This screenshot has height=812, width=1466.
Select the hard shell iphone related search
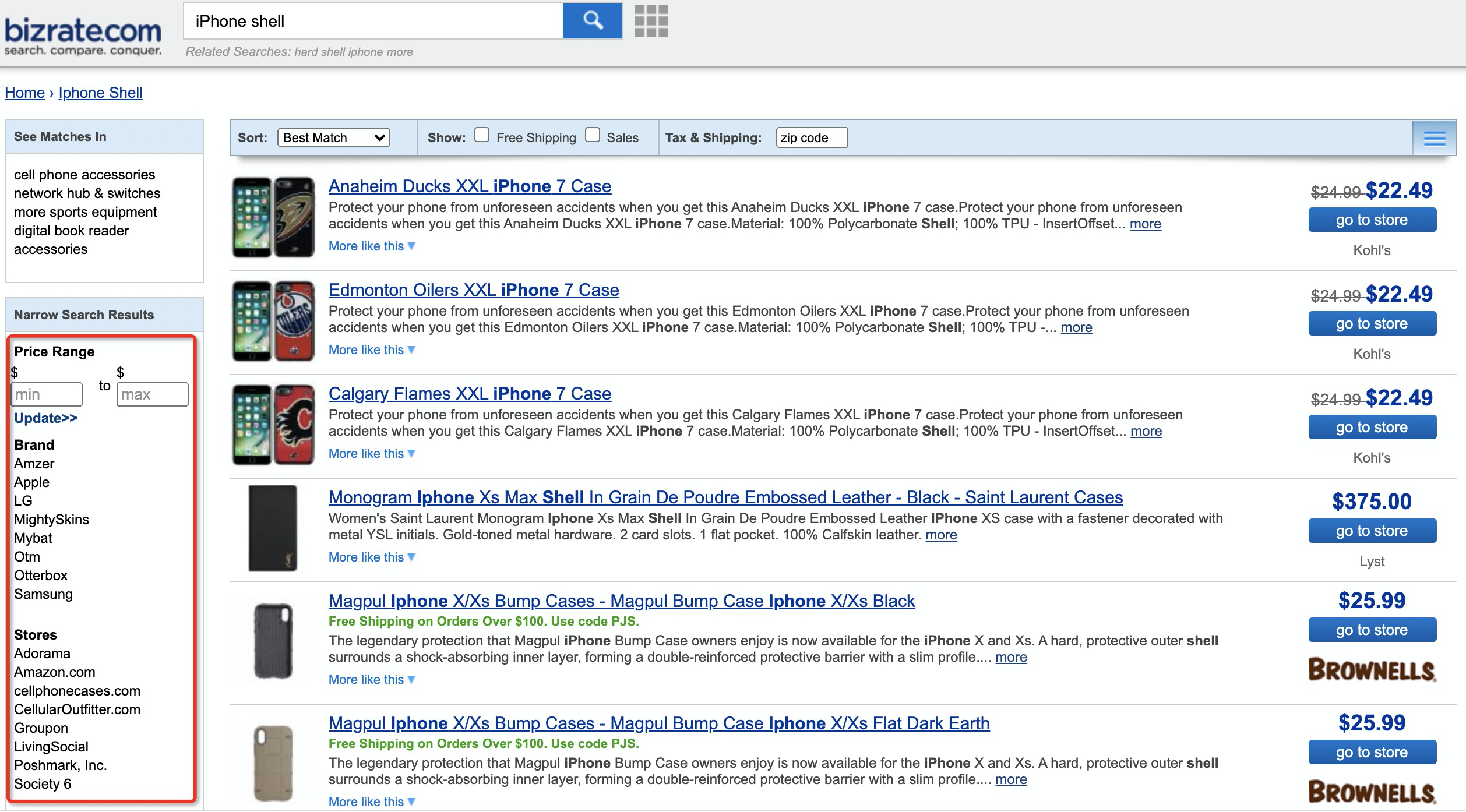339,52
